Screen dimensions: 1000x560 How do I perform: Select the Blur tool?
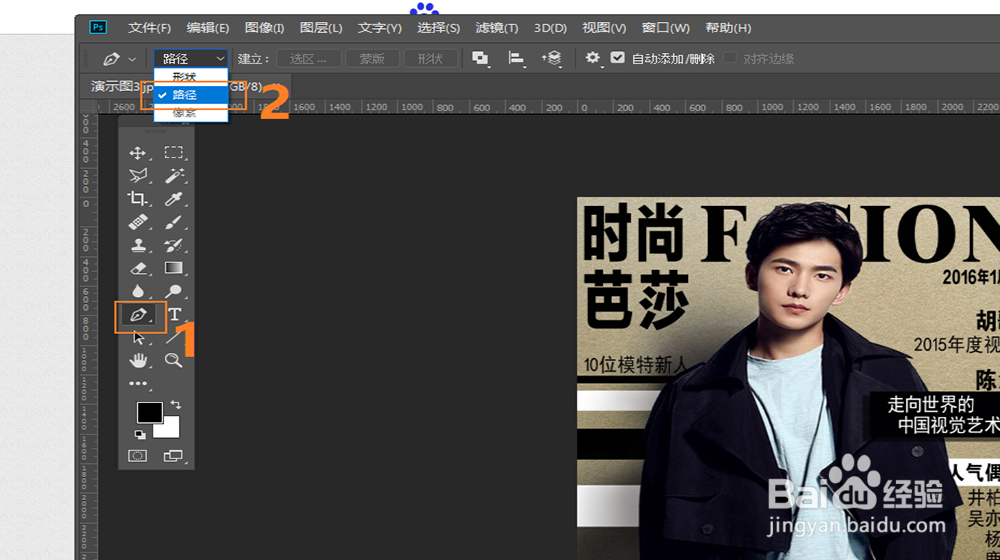pos(138,291)
